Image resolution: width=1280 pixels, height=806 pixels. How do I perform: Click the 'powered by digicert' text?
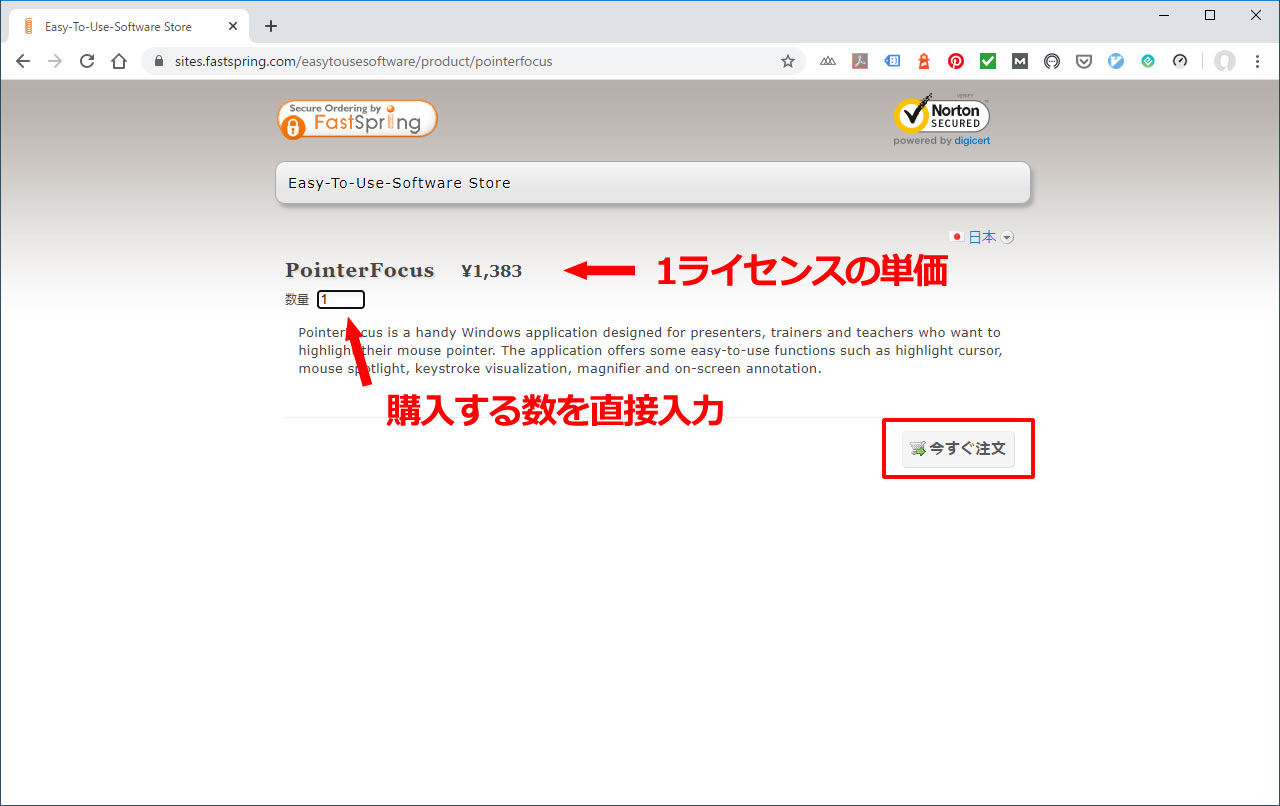click(942, 141)
